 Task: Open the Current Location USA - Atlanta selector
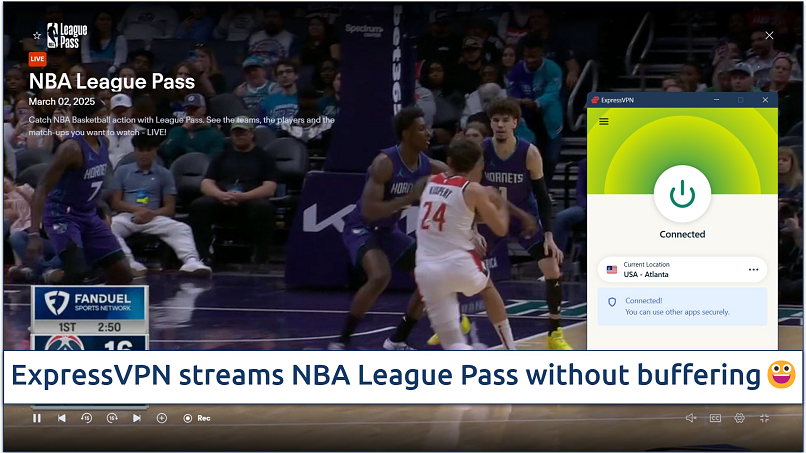(x=682, y=269)
